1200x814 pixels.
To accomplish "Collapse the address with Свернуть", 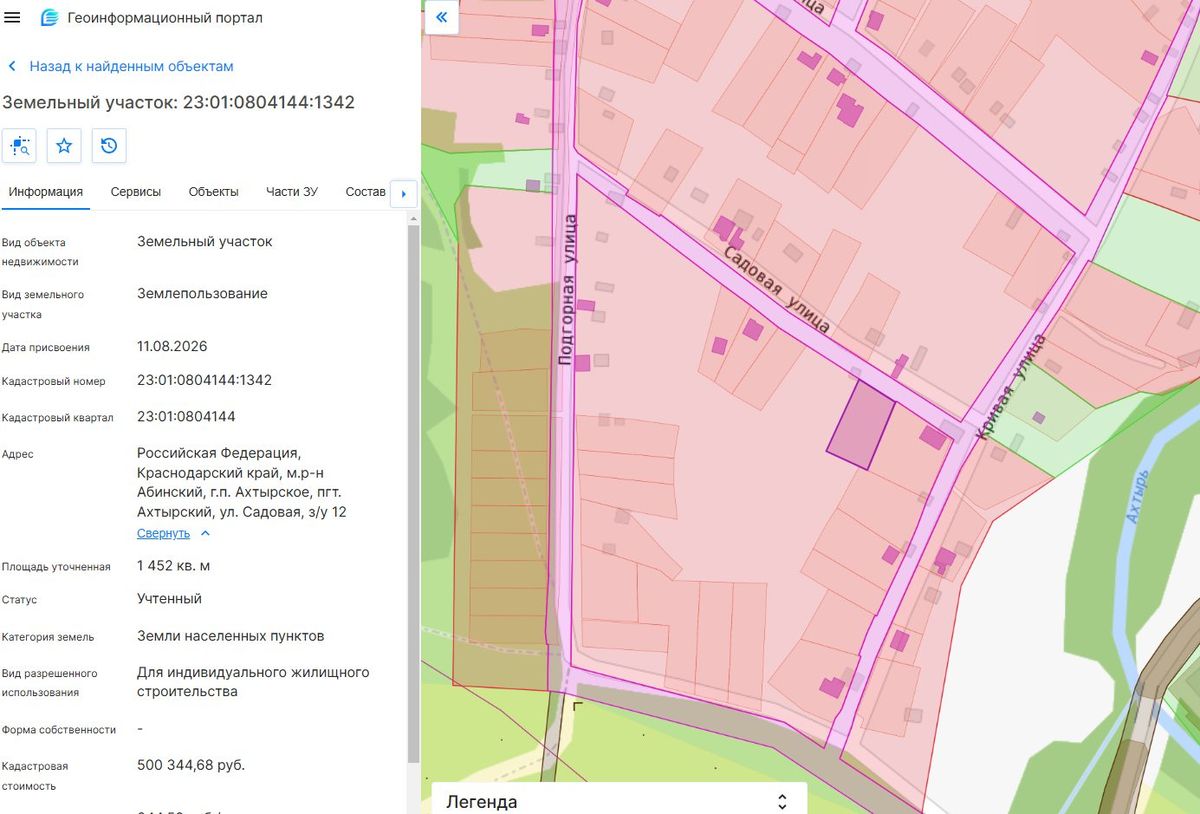I will (173, 533).
